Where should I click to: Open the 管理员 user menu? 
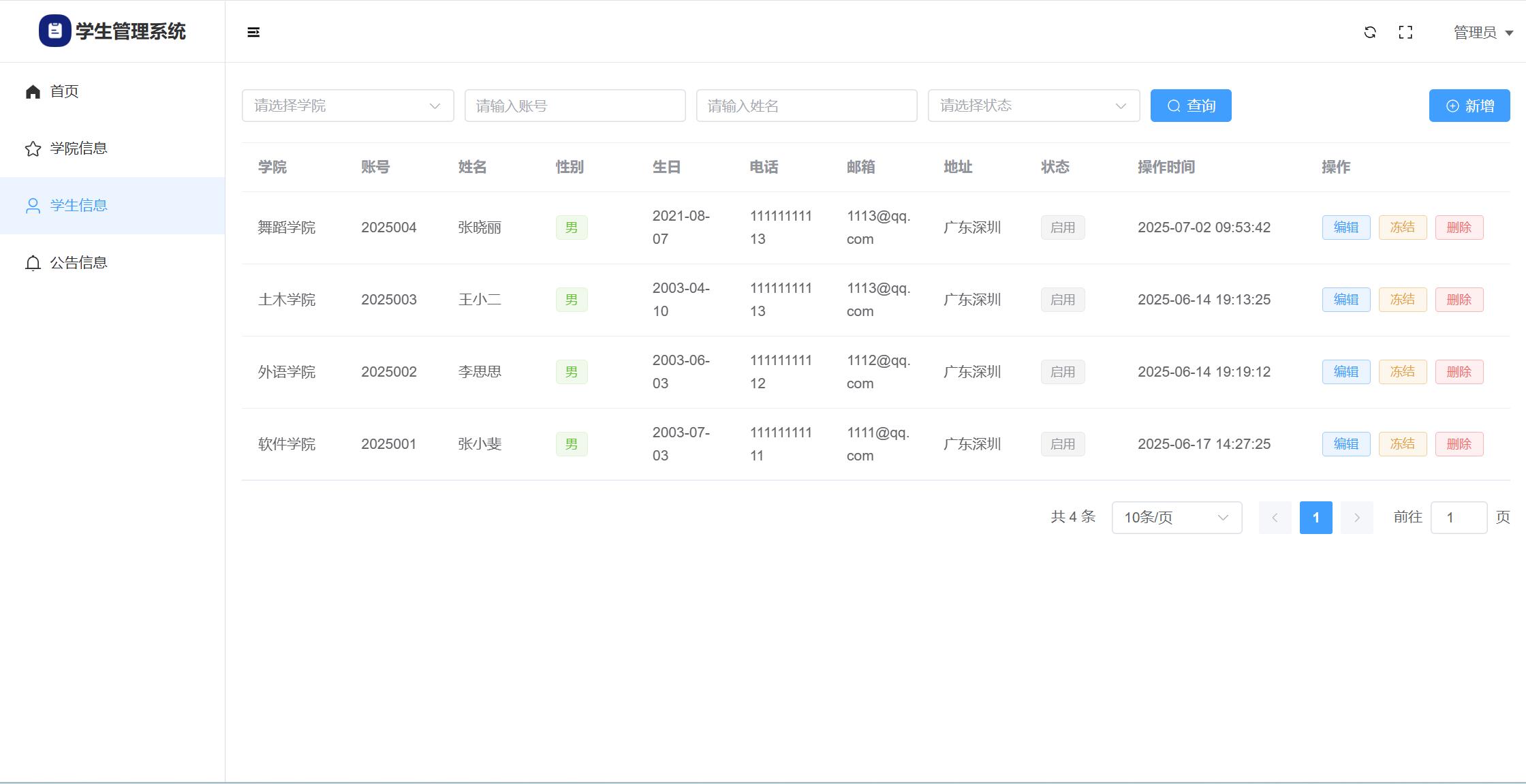click(1482, 32)
